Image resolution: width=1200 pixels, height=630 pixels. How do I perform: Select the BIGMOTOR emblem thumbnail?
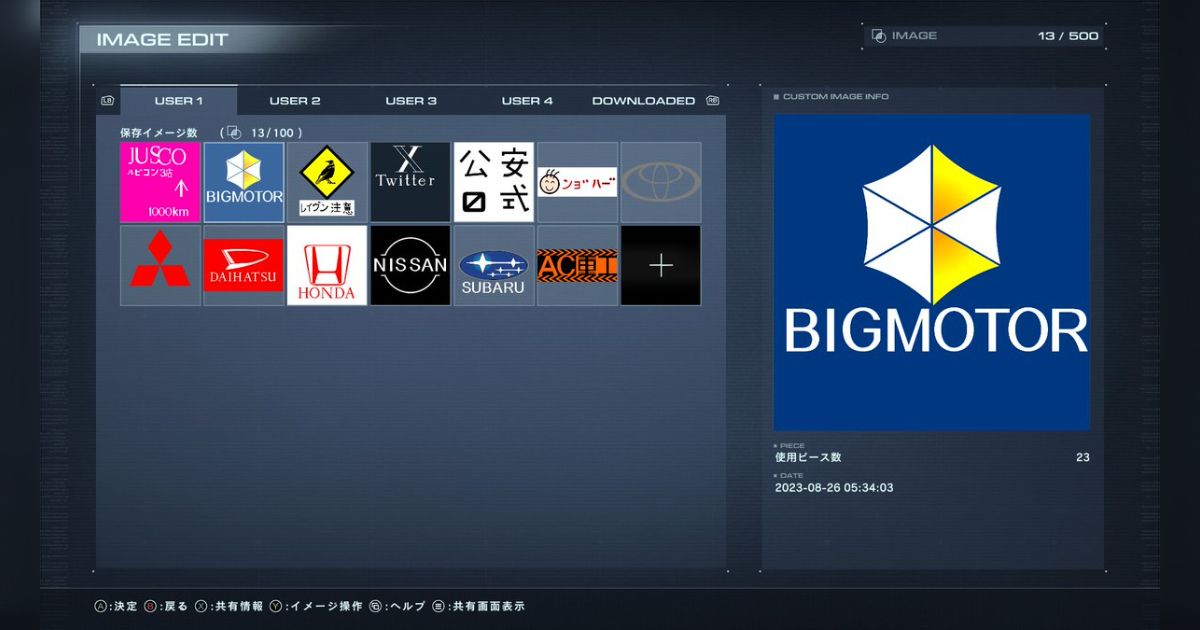pyautogui.click(x=244, y=182)
